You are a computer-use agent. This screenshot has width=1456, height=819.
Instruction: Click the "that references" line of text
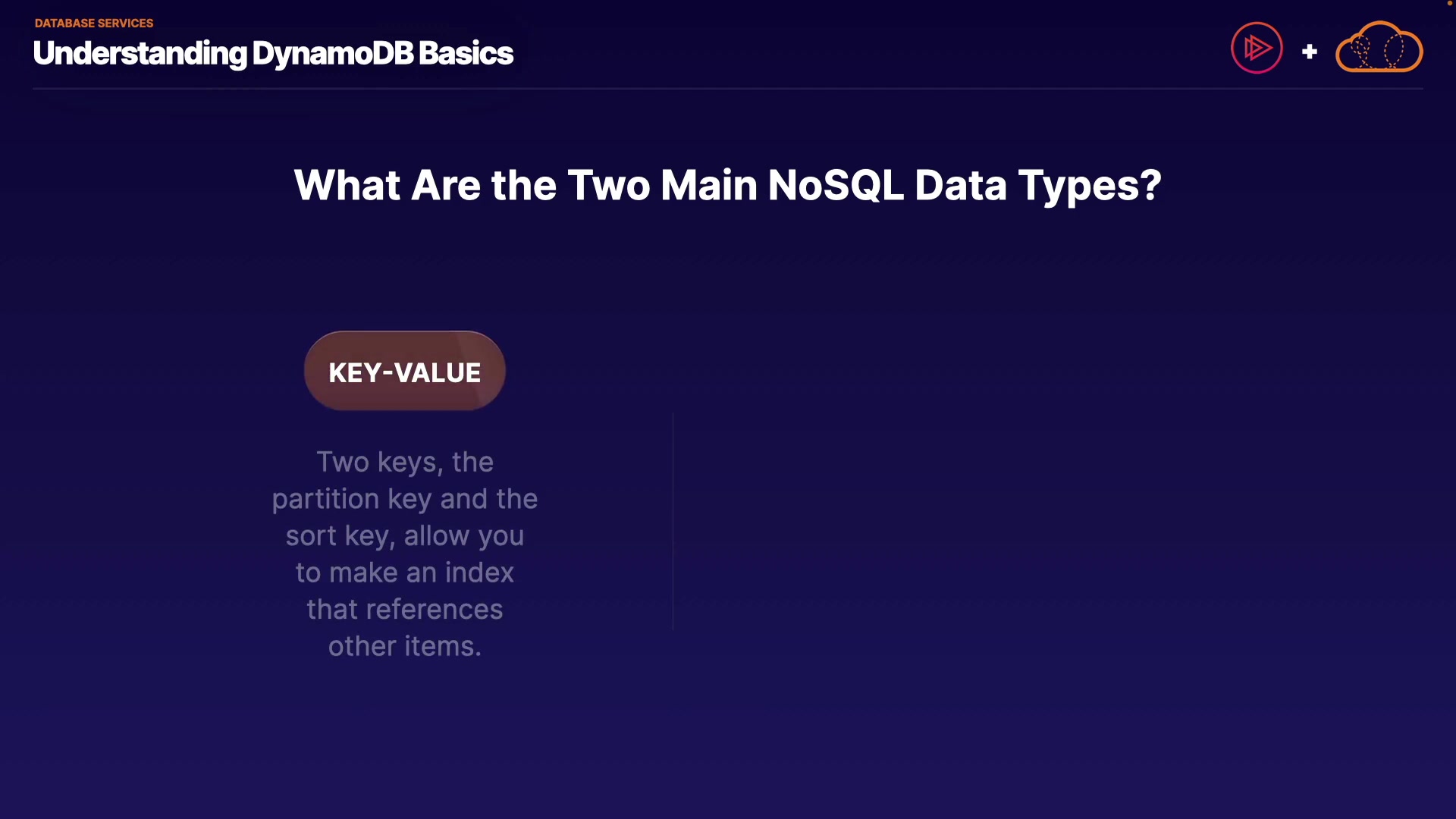coord(404,610)
